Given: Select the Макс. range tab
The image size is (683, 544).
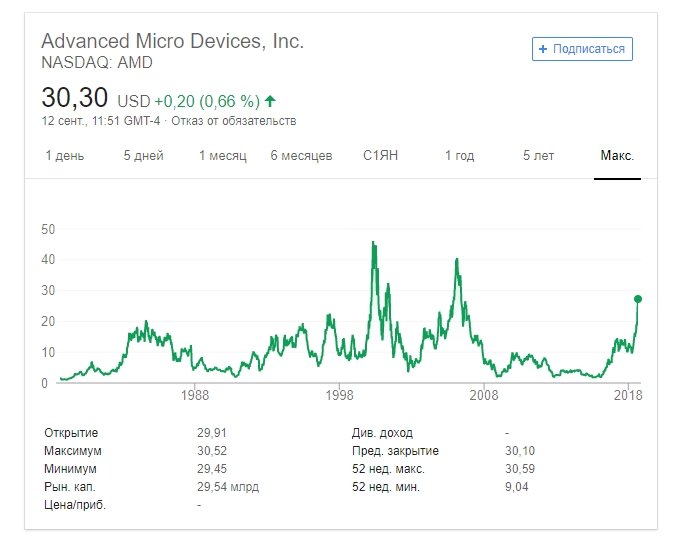Looking at the screenshot, I should [617, 156].
